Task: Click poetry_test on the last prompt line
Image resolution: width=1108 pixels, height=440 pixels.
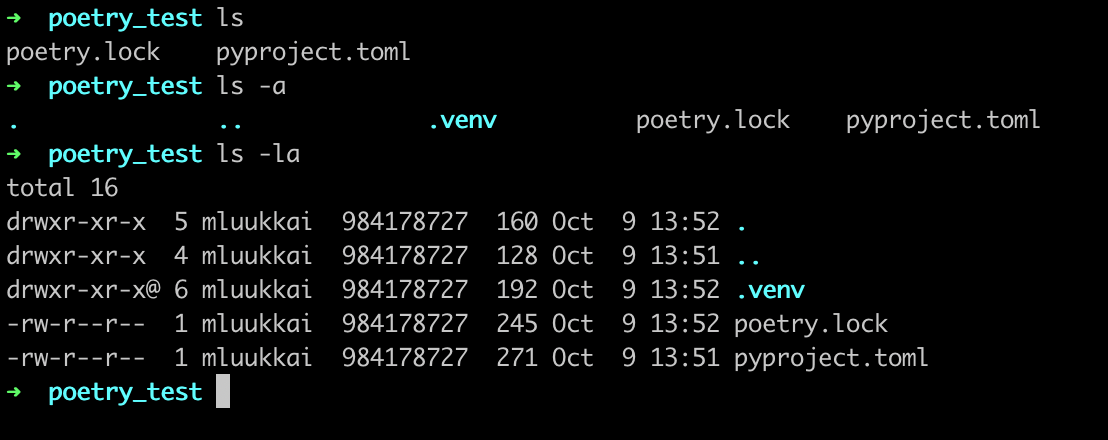Action: tap(125, 391)
